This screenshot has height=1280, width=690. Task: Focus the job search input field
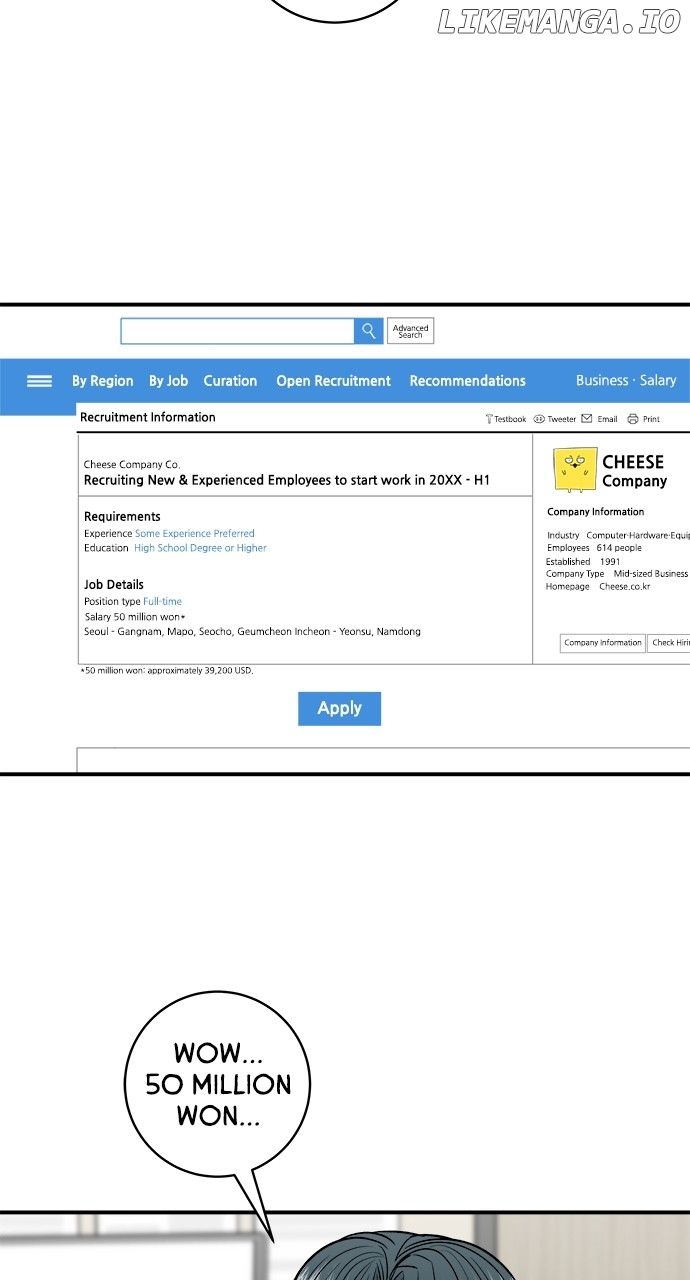237,331
